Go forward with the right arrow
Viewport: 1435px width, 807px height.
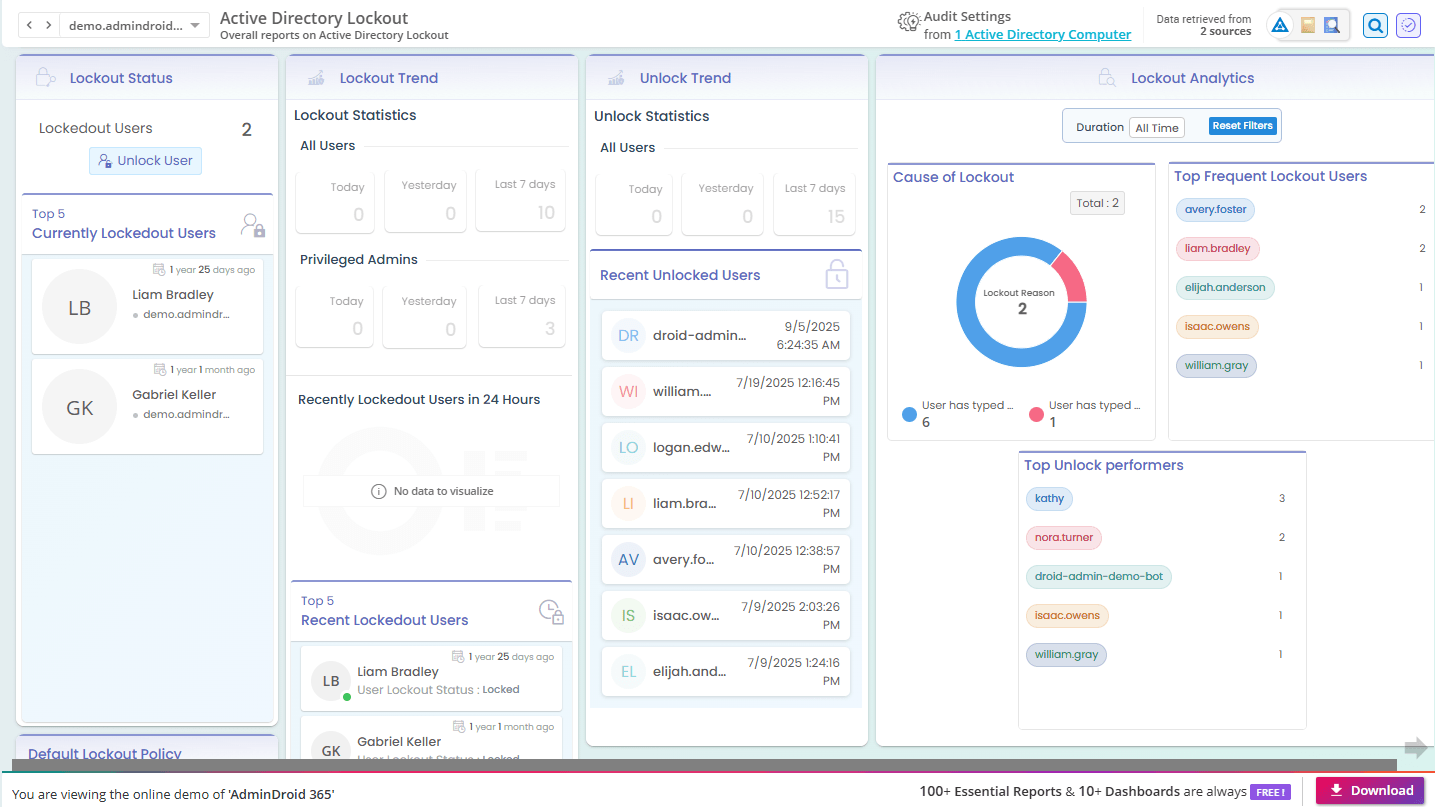point(48,25)
